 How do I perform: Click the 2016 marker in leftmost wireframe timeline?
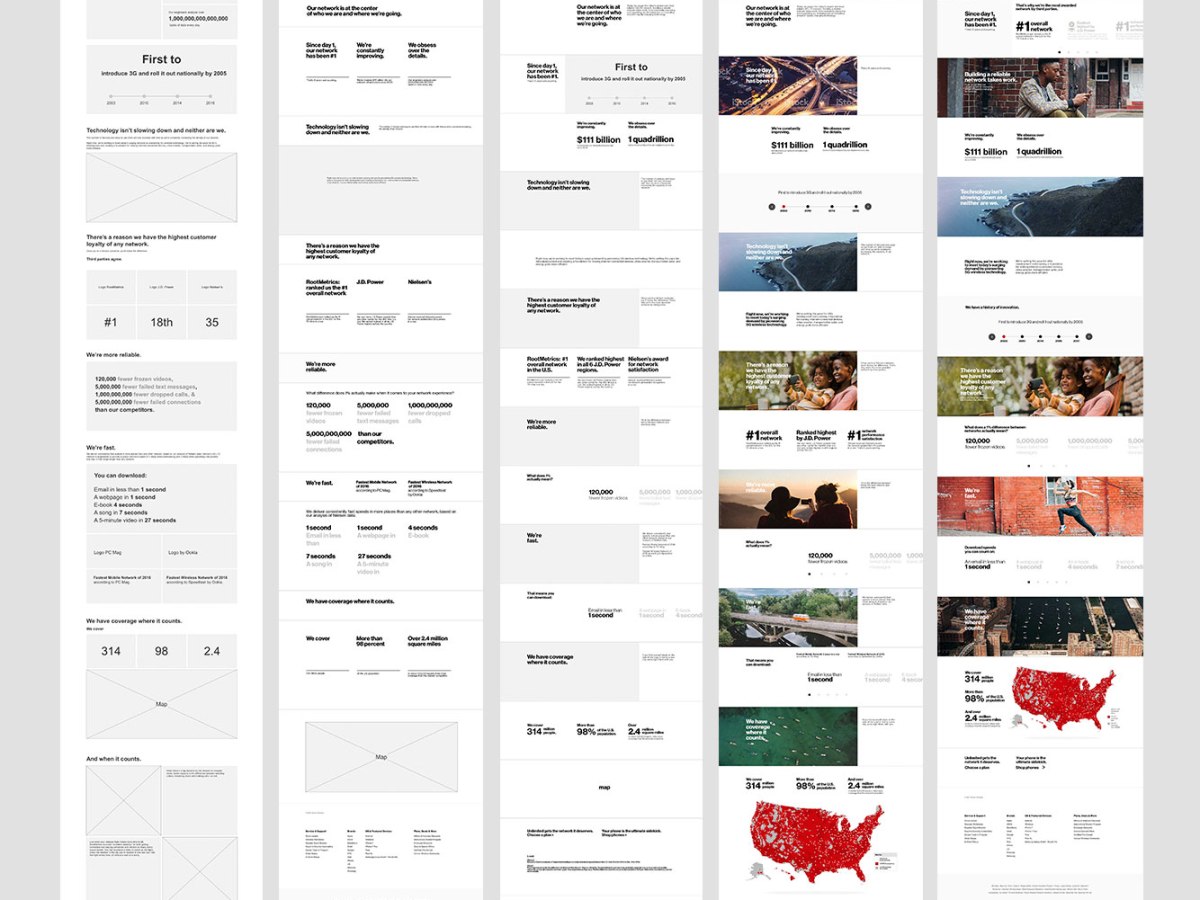click(210, 97)
